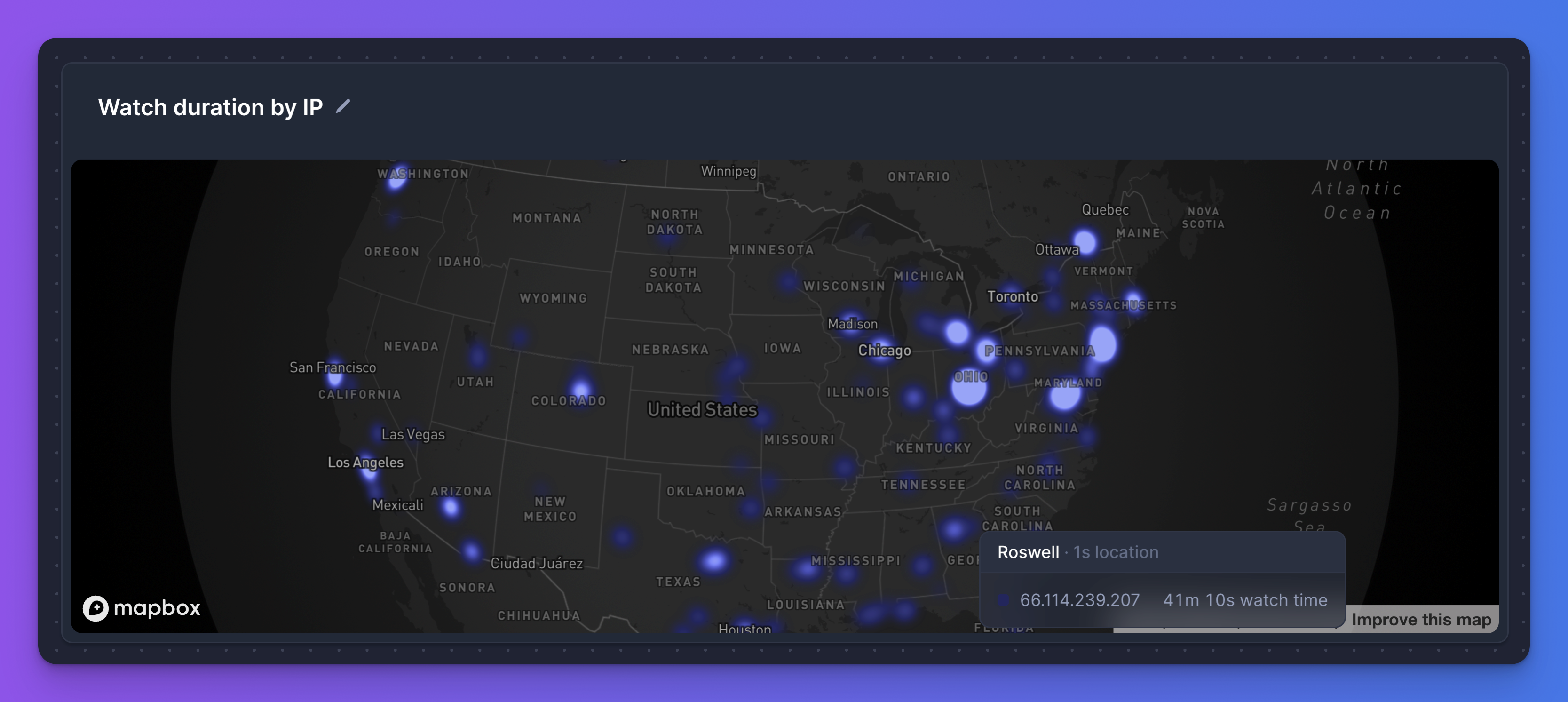Click the heat point near Mexicali in Arizona

(451, 507)
